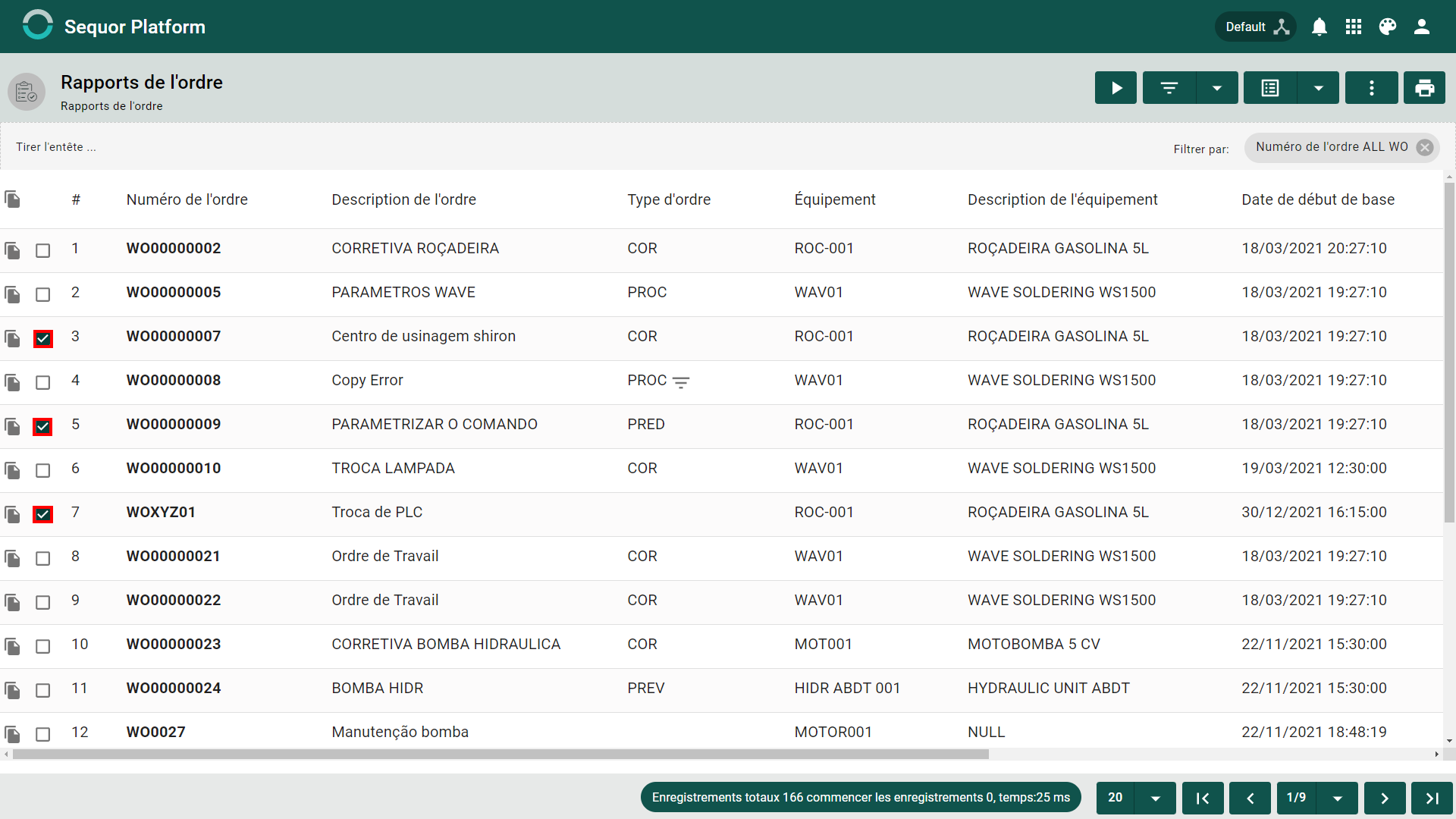Uncheck the box for WO00000007

tap(43, 338)
